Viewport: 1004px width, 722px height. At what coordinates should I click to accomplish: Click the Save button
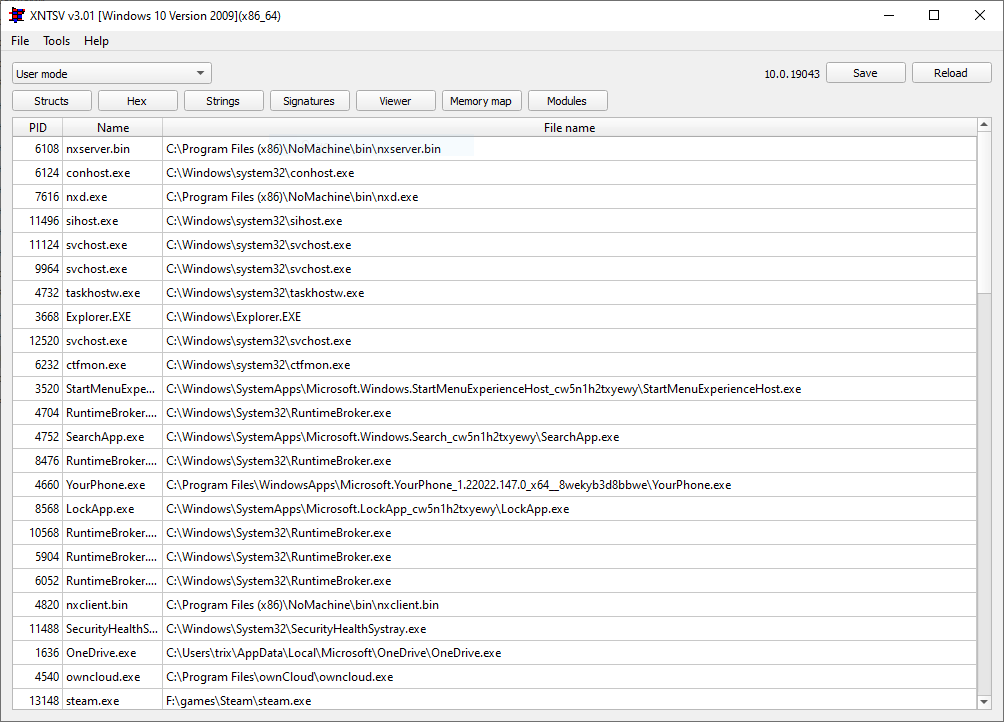866,73
